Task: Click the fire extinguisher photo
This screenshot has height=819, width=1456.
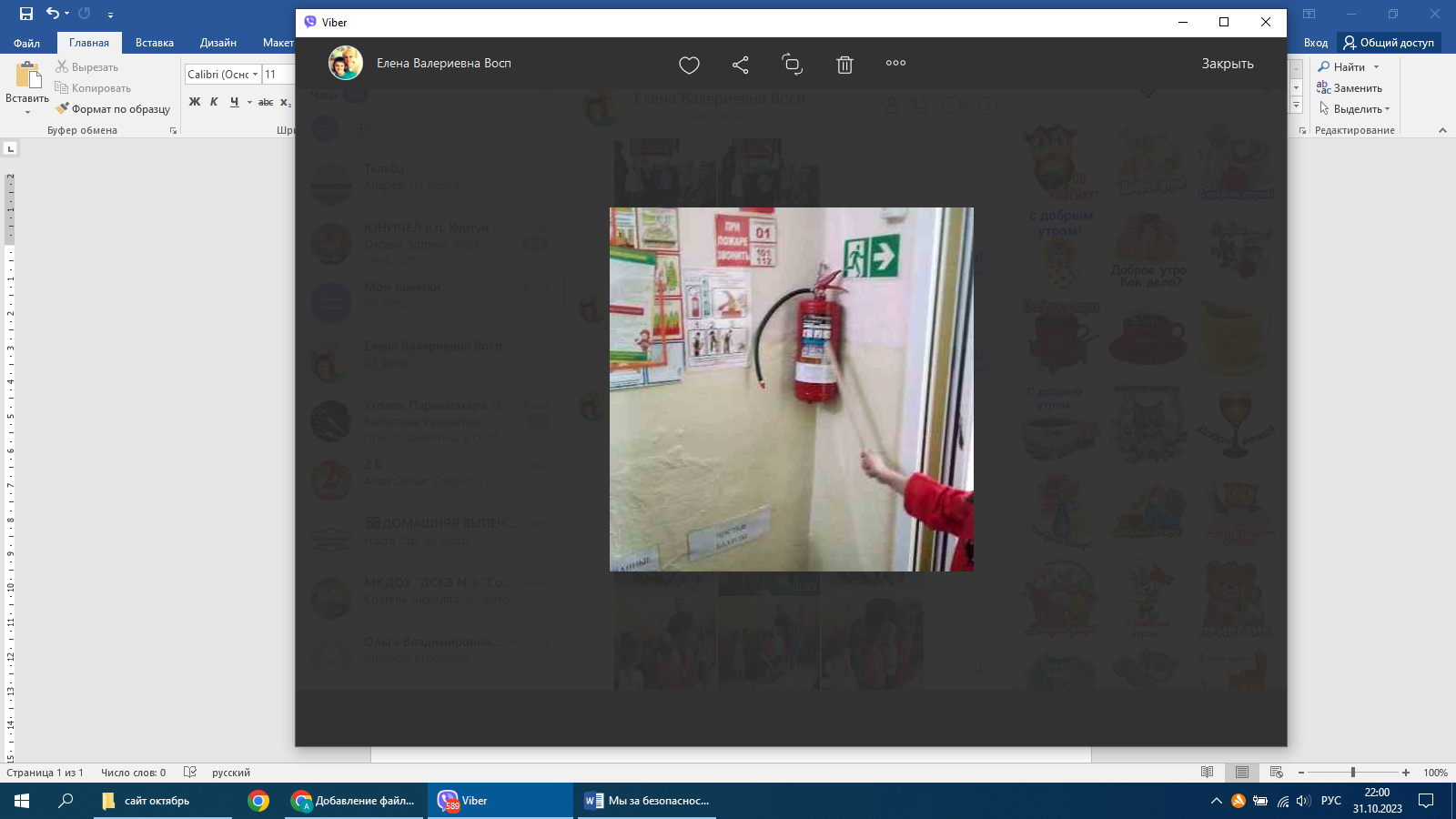Action: click(x=792, y=389)
